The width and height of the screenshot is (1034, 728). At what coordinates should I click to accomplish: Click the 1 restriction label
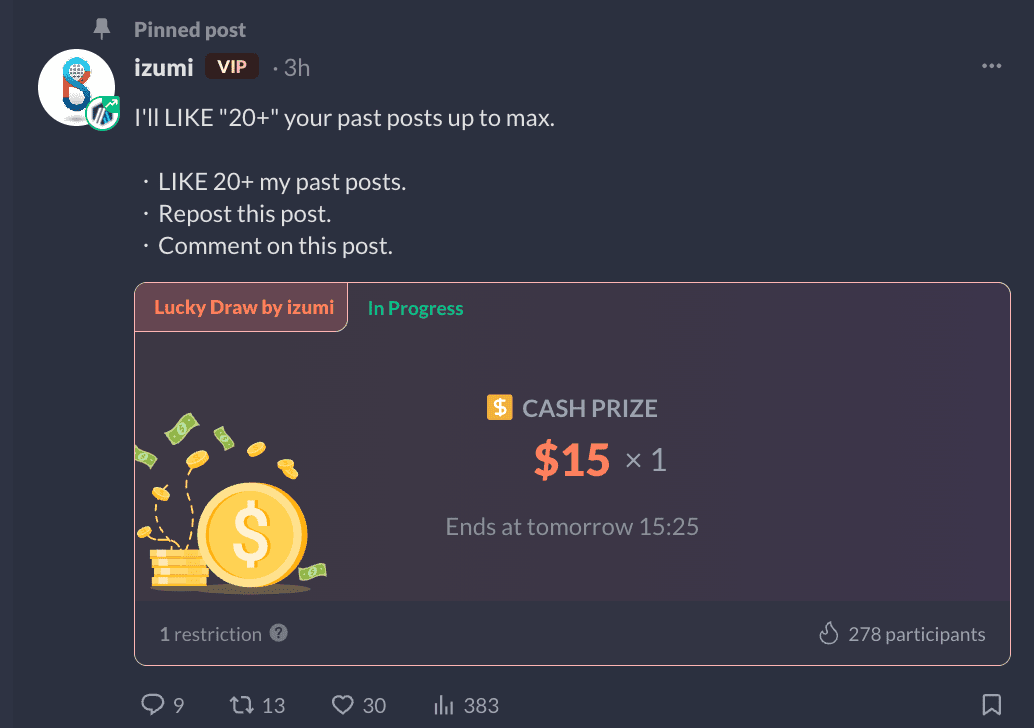pos(210,634)
